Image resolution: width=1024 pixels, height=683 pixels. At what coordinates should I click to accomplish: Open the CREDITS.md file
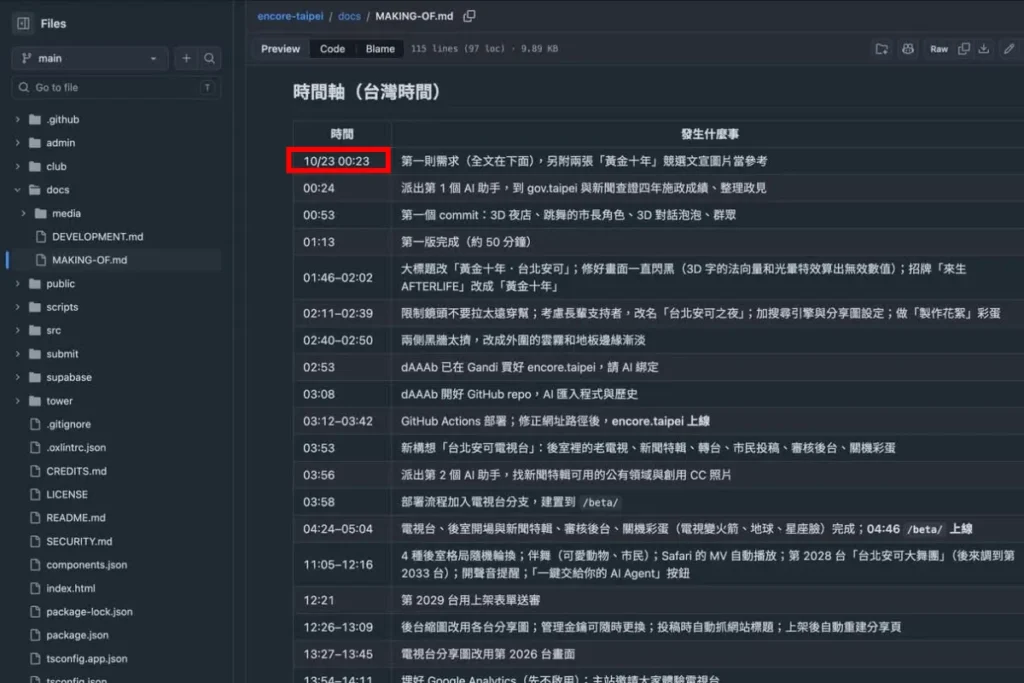pos(76,471)
